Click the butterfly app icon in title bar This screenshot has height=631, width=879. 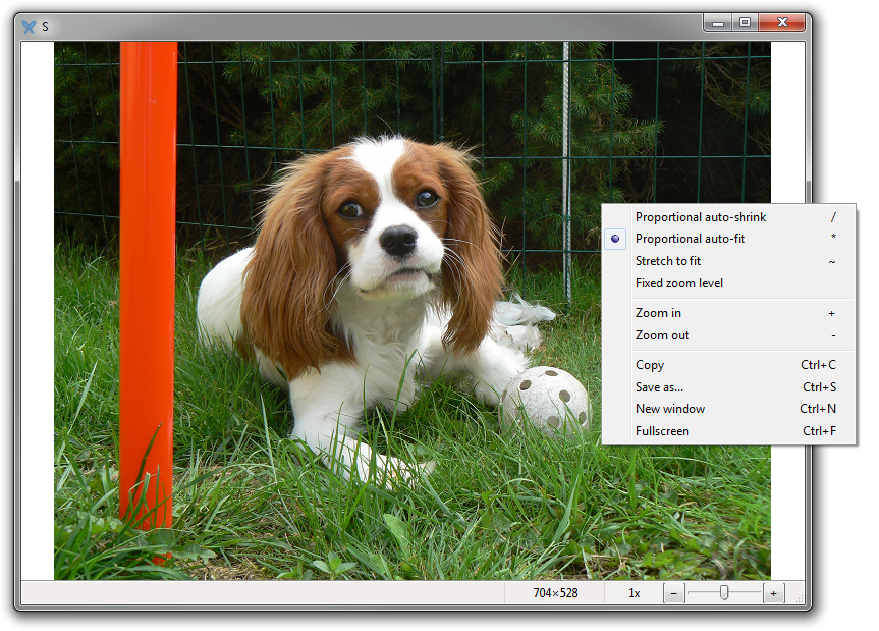(x=29, y=26)
